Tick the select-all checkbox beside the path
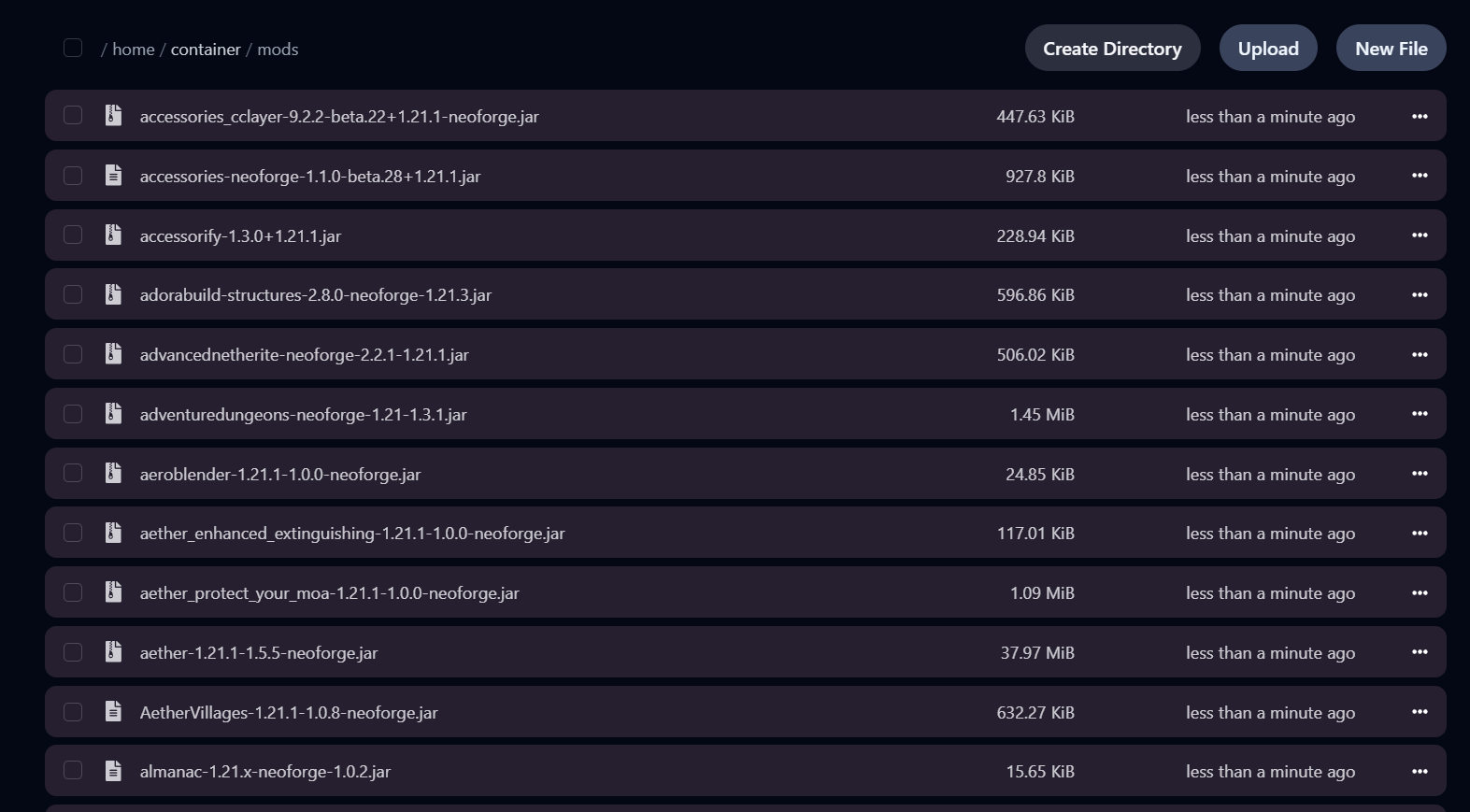The width and height of the screenshot is (1470, 812). tap(73, 48)
